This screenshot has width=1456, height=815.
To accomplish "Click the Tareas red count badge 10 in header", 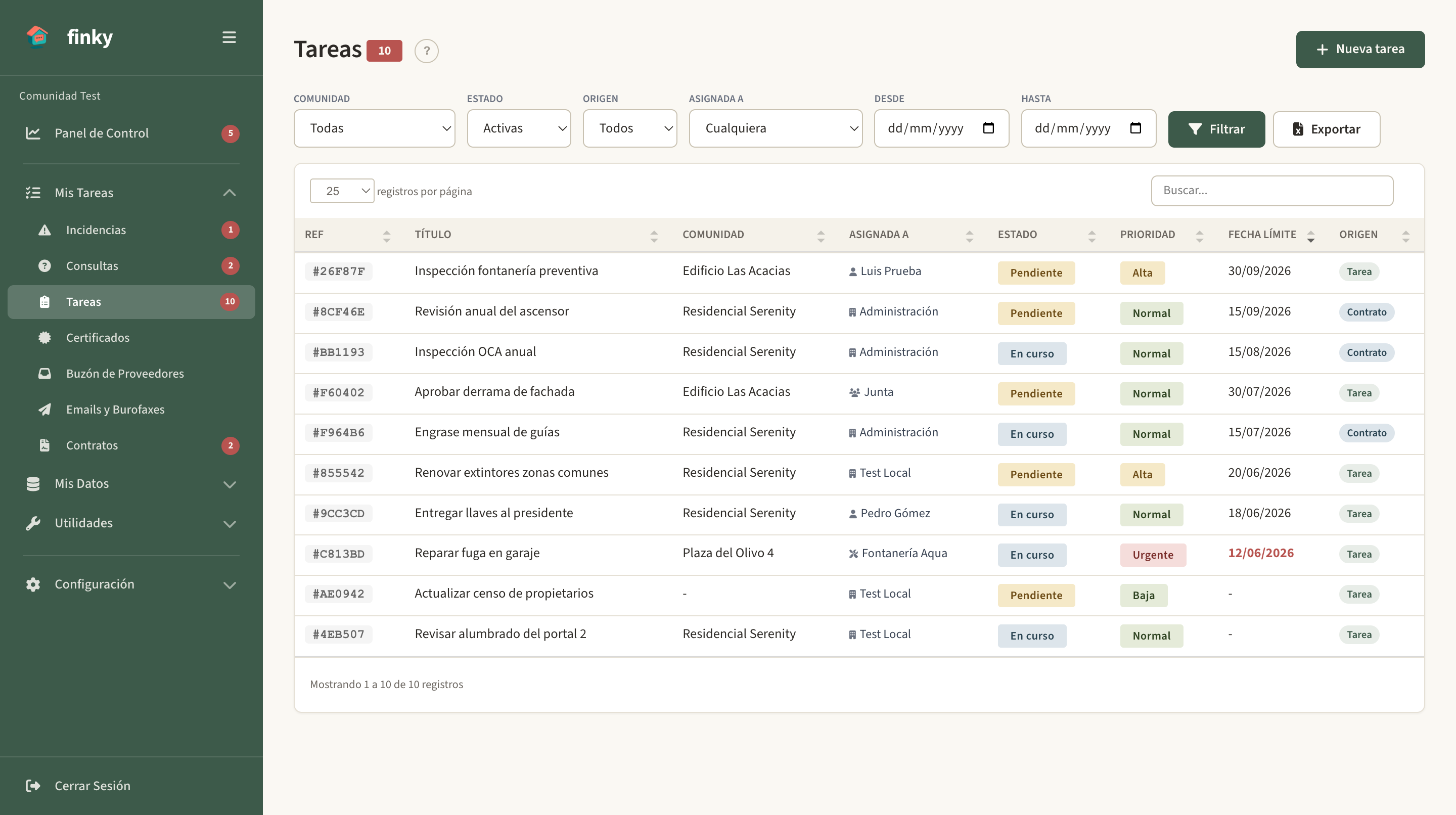I will (x=384, y=51).
